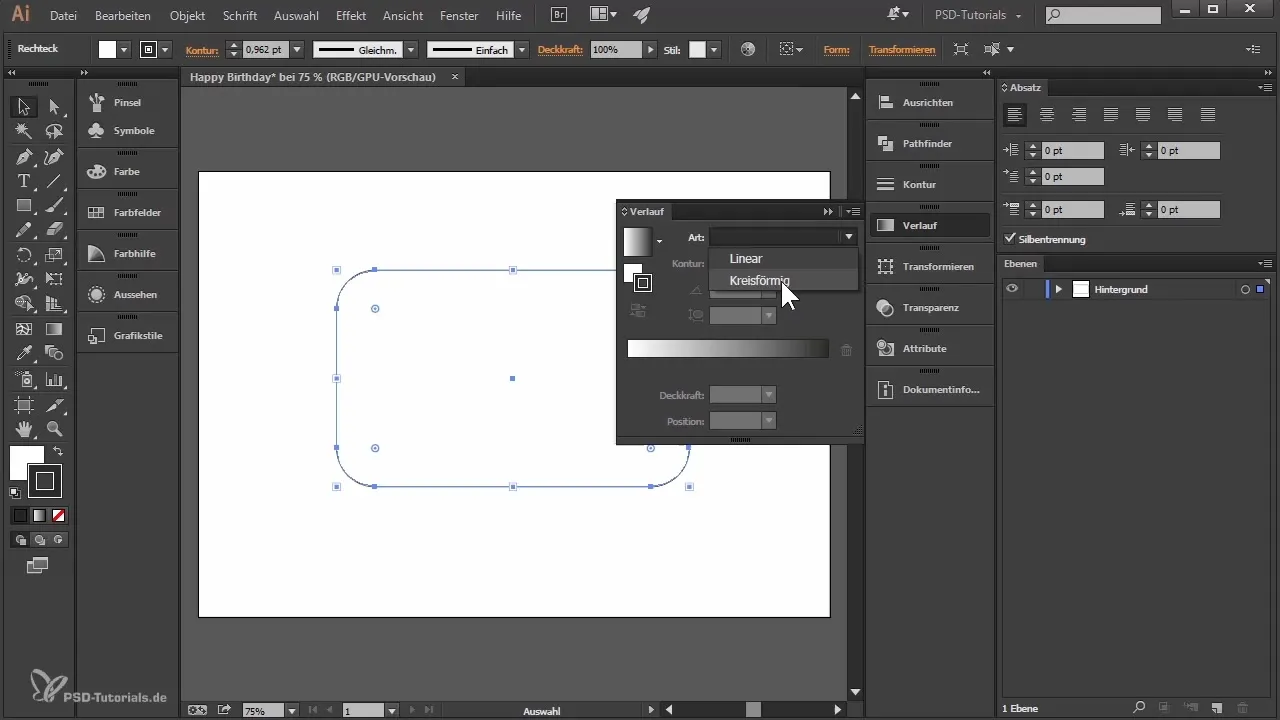Select the Column Graph tool
This screenshot has height=720, width=1280.
tap(54, 380)
